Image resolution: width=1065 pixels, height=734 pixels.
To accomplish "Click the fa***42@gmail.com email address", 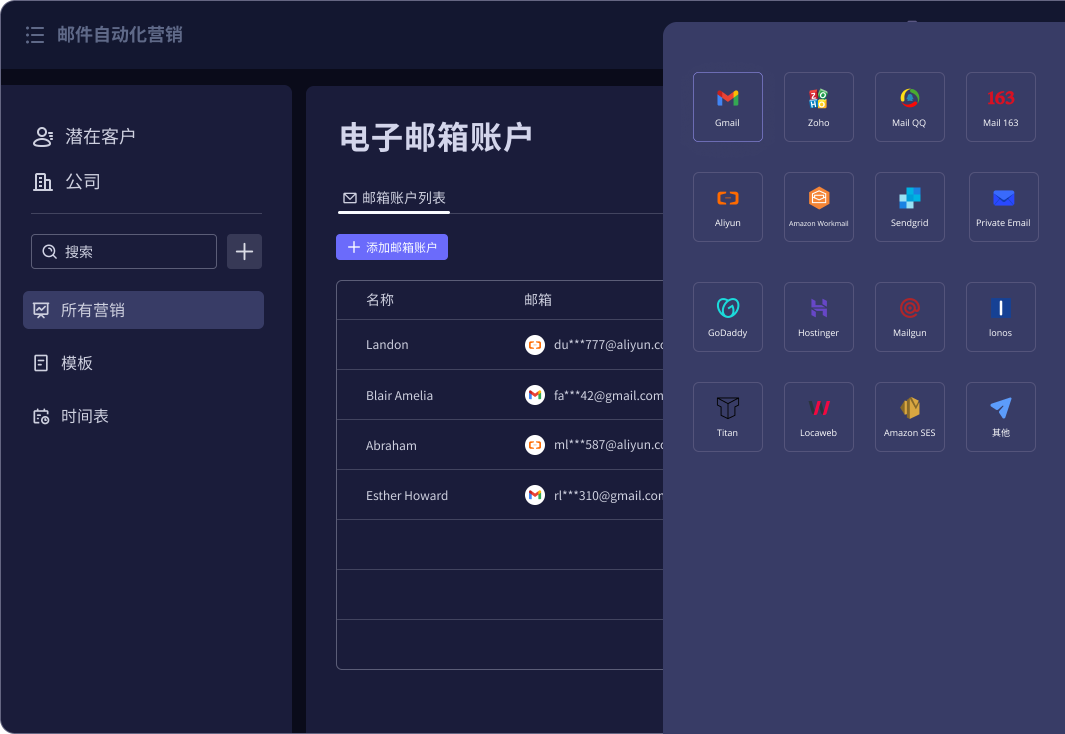I will click(609, 395).
